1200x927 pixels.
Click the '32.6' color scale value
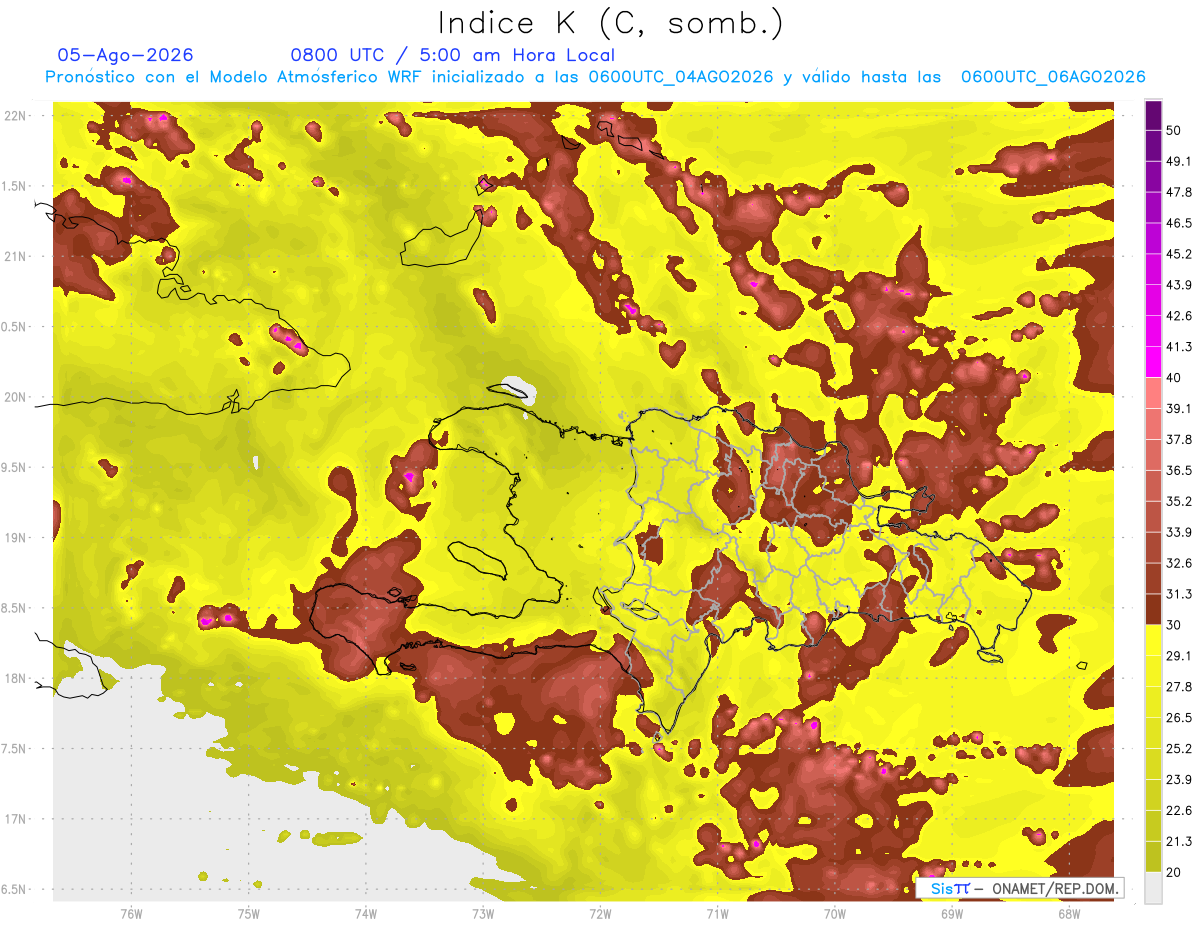(1178, 563)
